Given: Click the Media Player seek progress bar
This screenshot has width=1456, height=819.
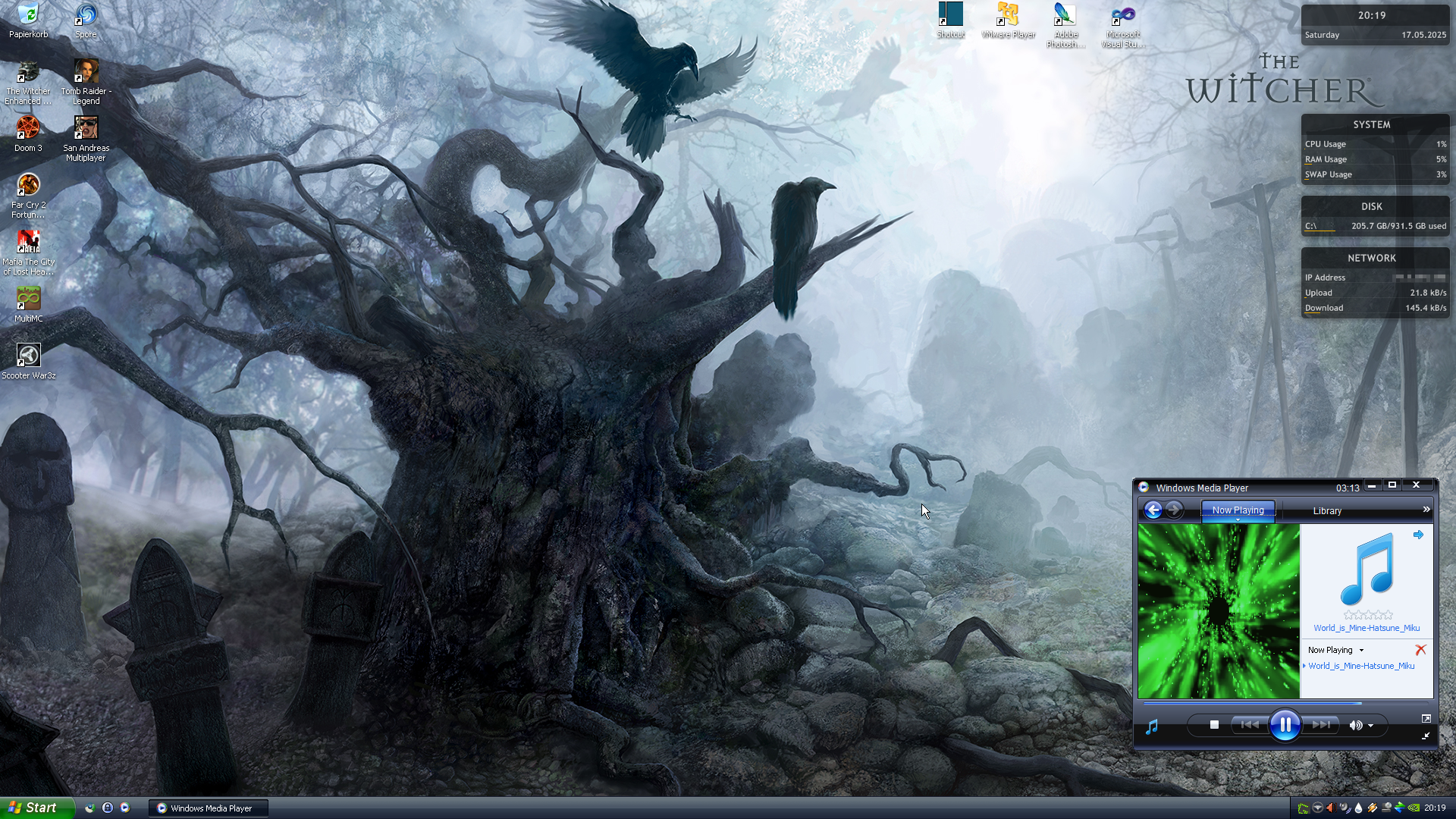Looking at the screenshot, I should click(1285, 704).
